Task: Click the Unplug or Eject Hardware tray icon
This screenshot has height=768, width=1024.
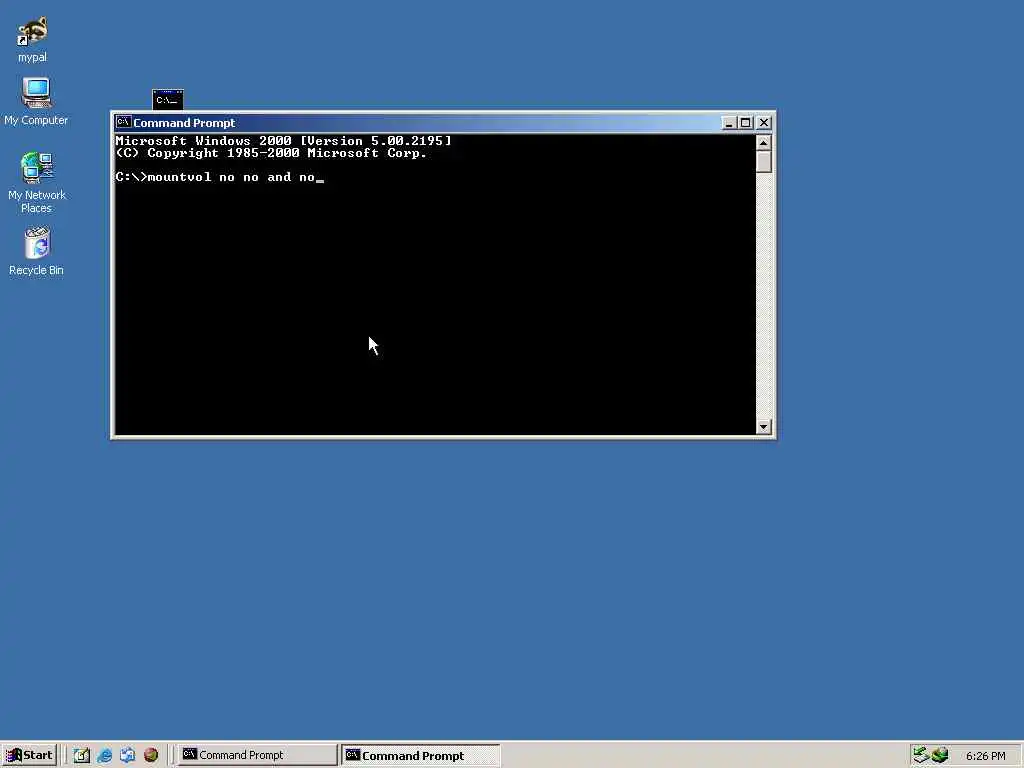Action: click(x=921, y=755)
